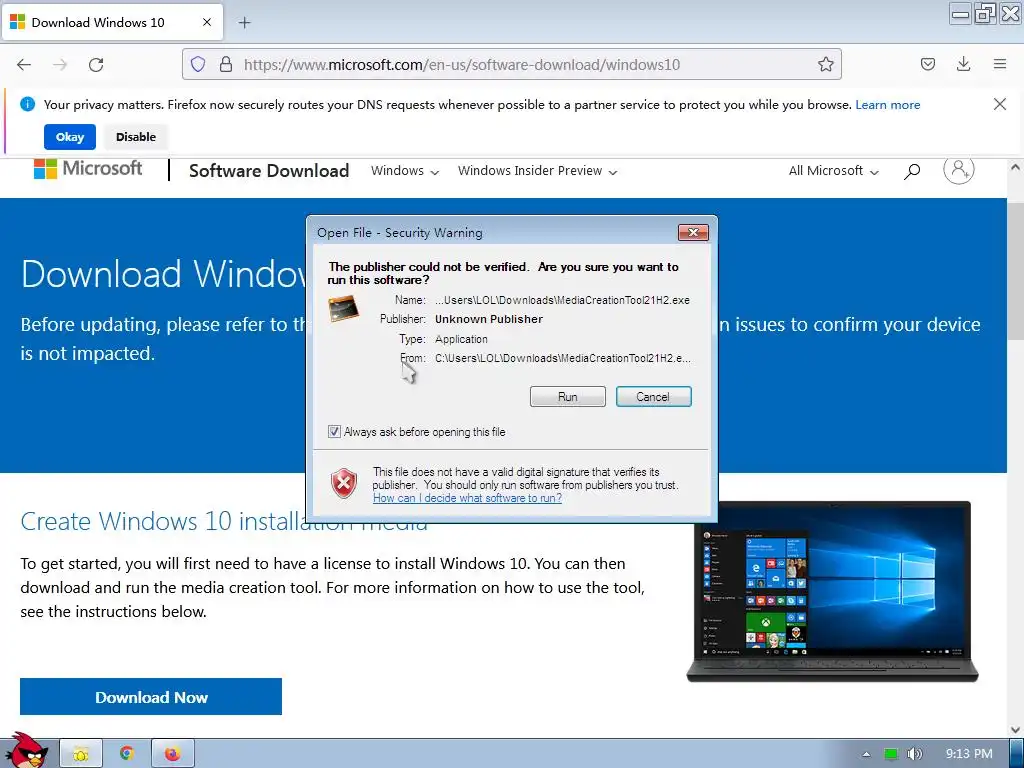The image size is (1024, 768).
Task: Open the Learn more link
Action: [888, 104]
